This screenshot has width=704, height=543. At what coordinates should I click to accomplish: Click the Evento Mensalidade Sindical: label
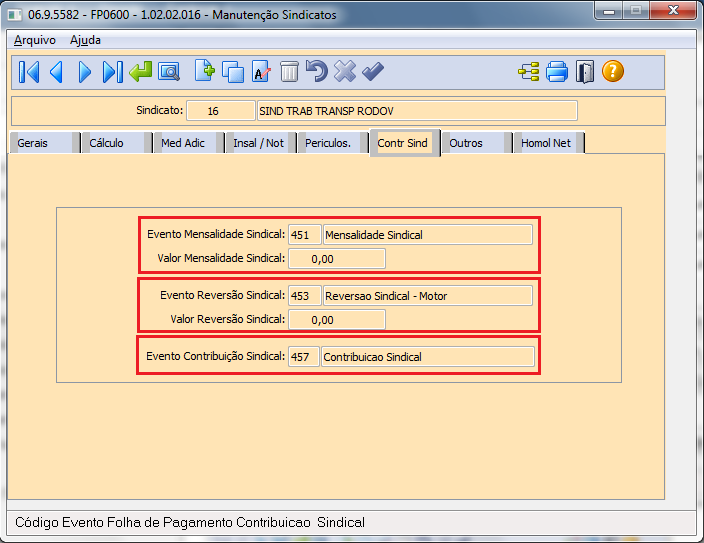click(x=216, y=234)
